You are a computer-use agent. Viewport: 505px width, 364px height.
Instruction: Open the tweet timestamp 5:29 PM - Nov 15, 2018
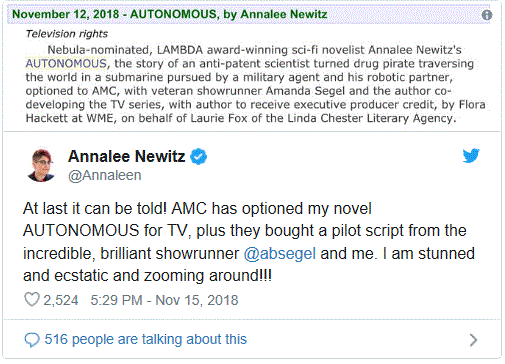(x=164, y=300)
